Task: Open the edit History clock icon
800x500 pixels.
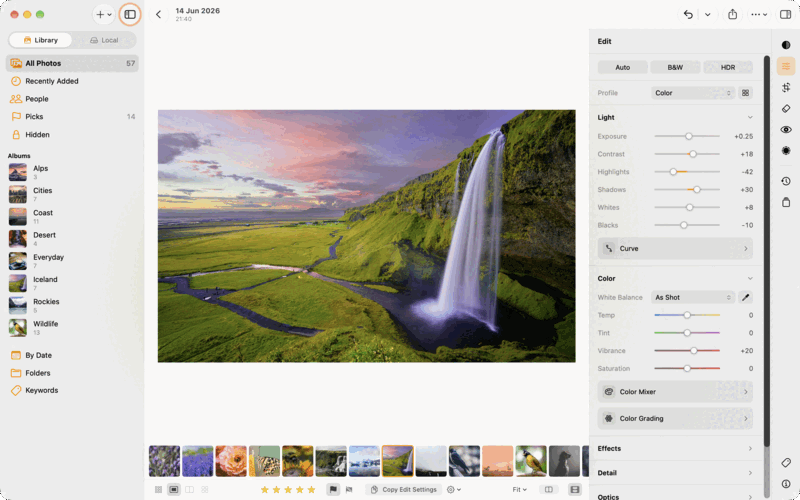Action: [x=786, y=181]
